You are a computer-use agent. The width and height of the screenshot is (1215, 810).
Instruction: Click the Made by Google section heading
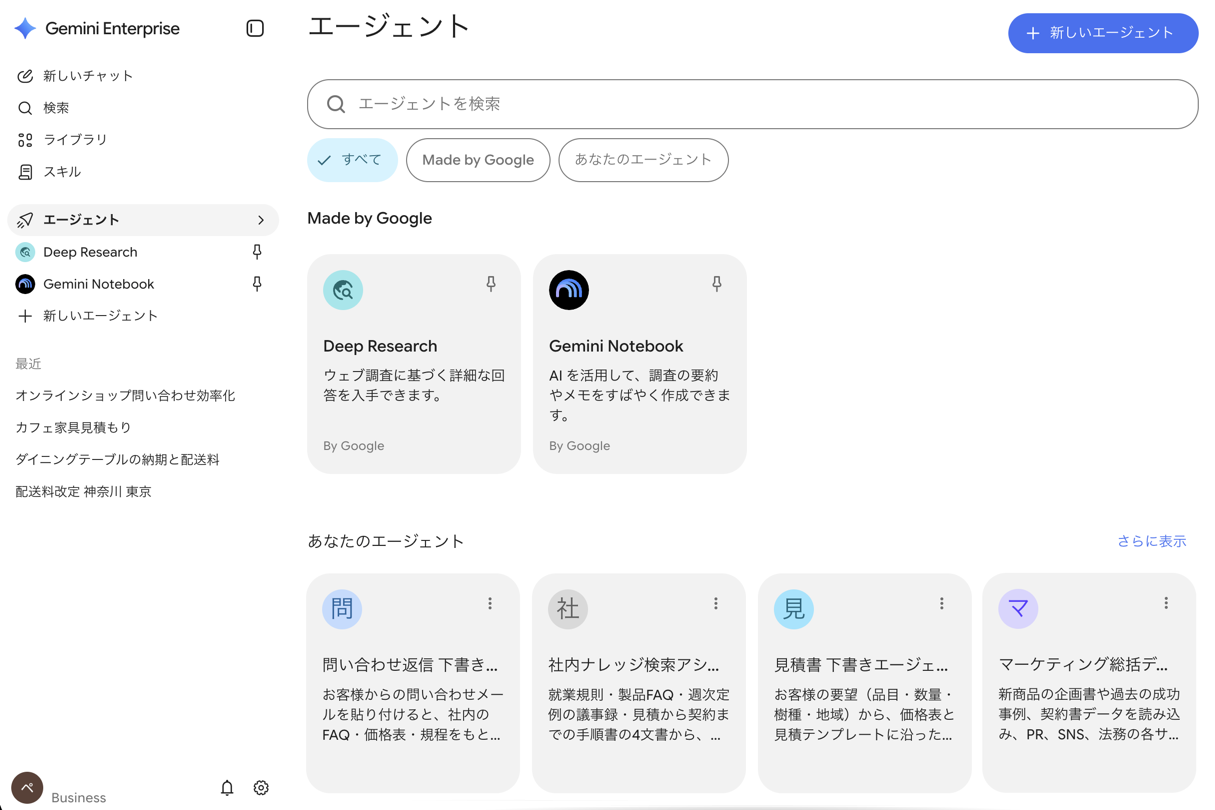click(370, 218)
